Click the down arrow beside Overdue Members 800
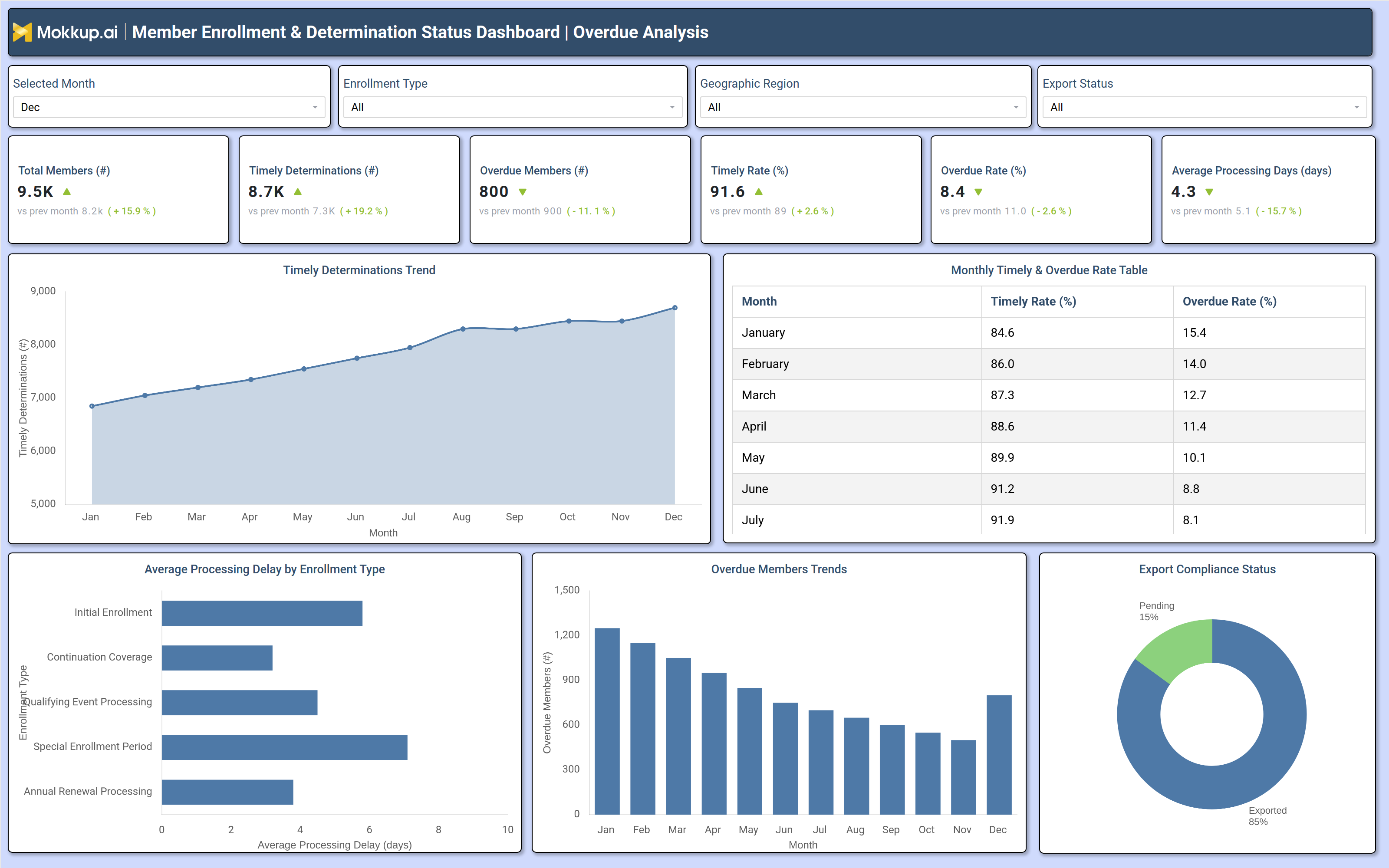The image size is (1389, 868). (x=522, y=192)
